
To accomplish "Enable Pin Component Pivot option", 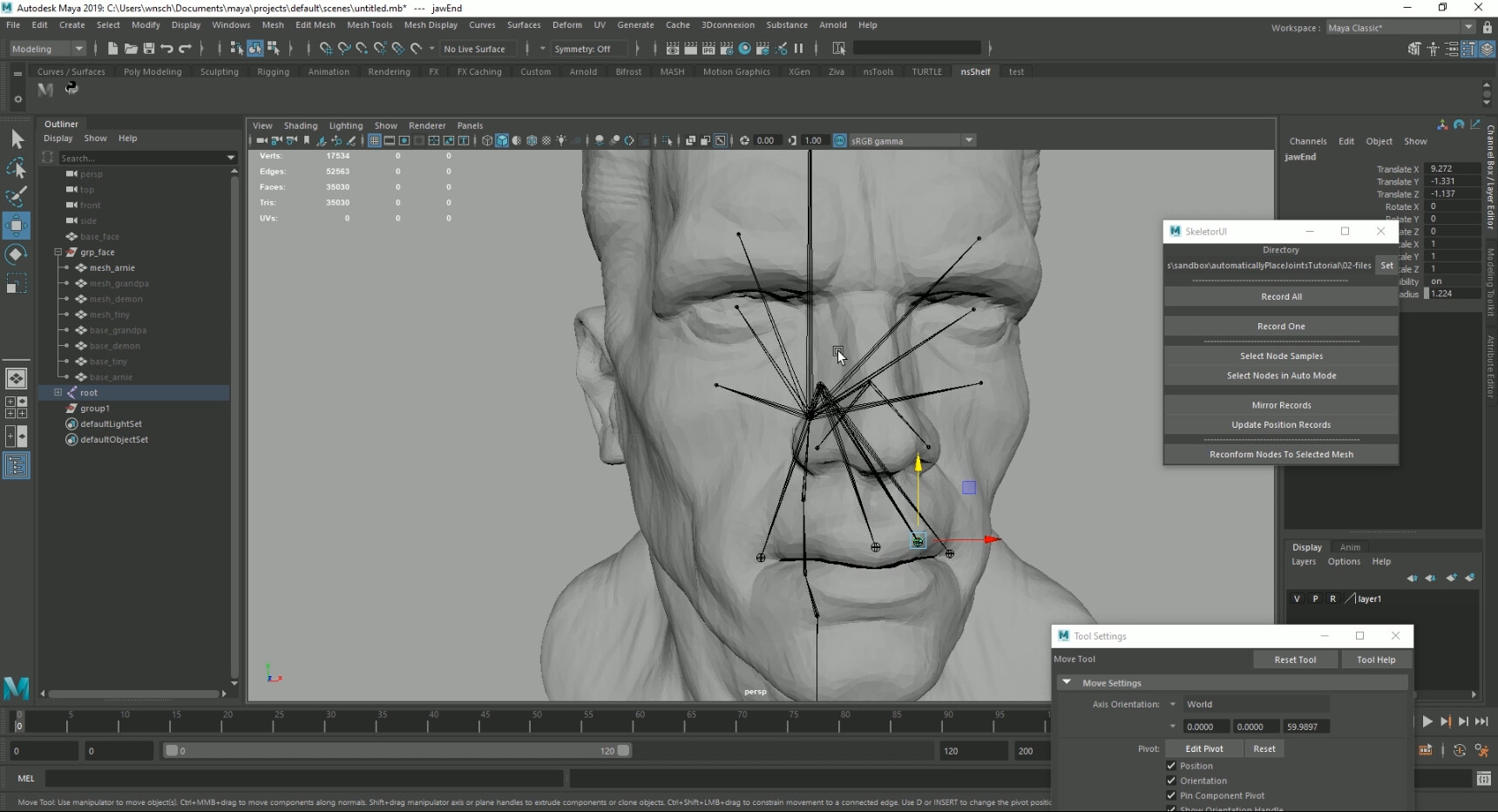I will [x=1172, y=795].
